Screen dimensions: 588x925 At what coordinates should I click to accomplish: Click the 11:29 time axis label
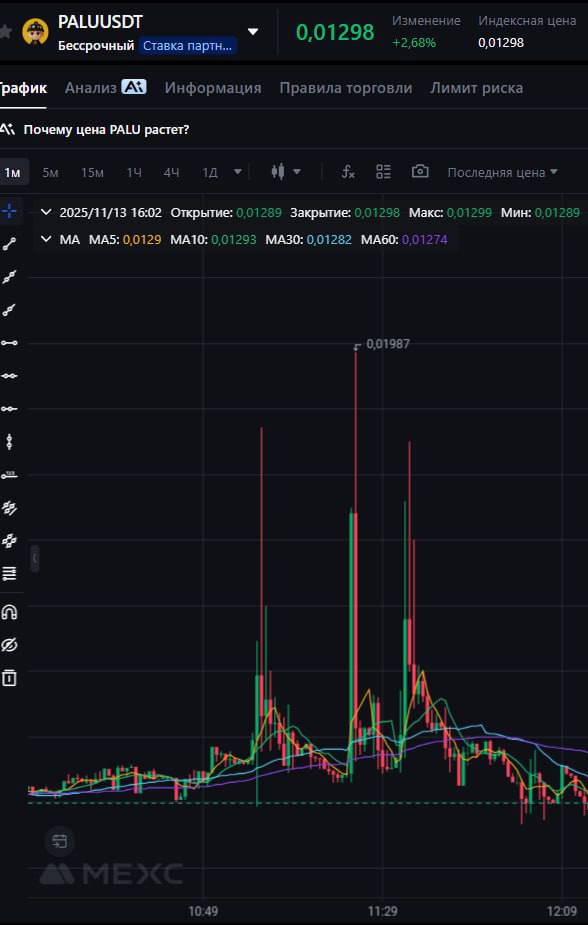[x=382, y=911]
